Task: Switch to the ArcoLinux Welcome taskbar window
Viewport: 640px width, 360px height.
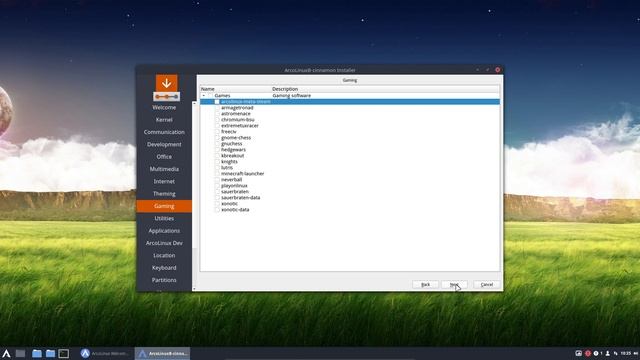Action: tap(105, 353)
